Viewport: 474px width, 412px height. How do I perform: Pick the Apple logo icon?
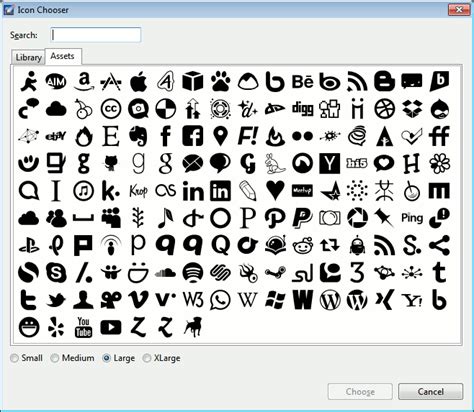coord(138,81)
